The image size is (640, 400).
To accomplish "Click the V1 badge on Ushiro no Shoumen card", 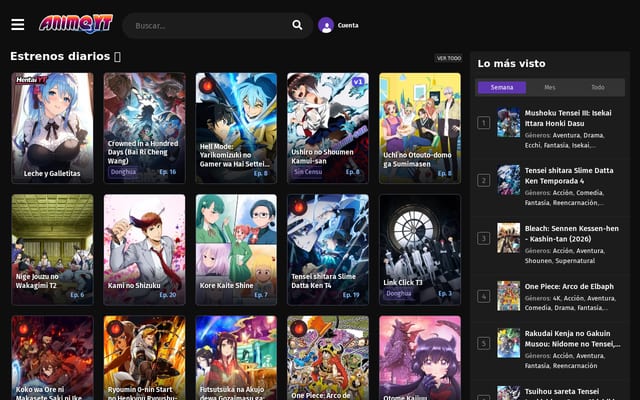I will (358, 82).
